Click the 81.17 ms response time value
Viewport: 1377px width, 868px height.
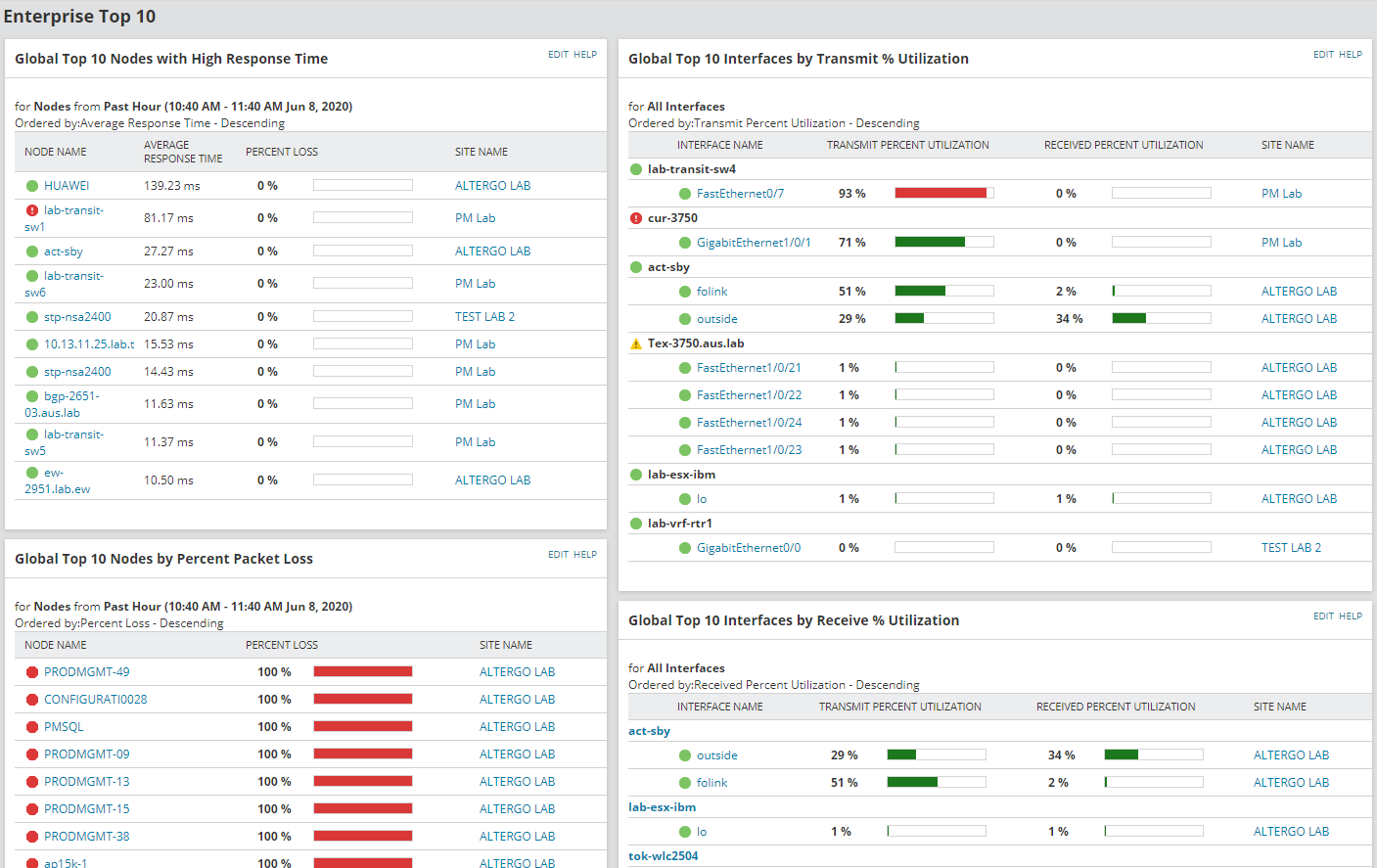(x=168, y=218)
